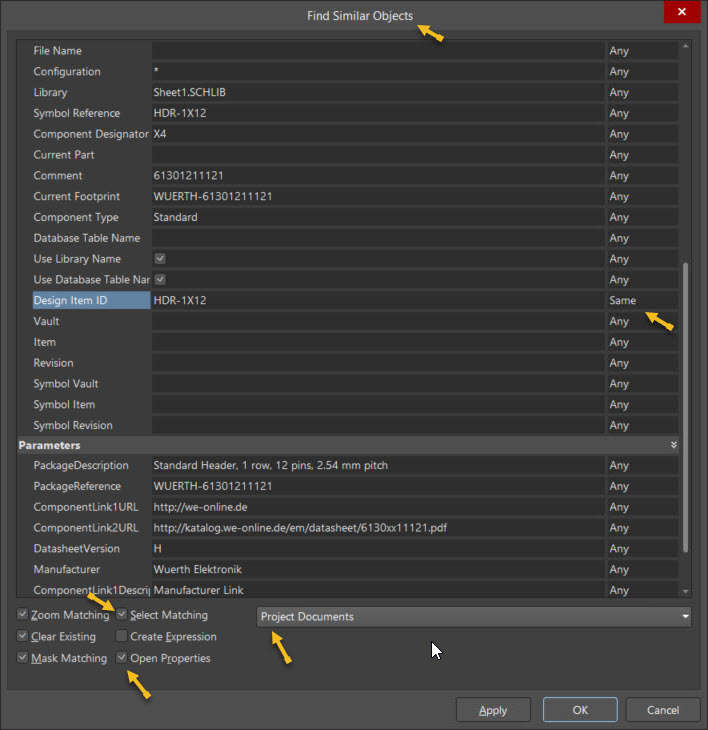Open Vault row match type Any
Image resolution: width=708 pixels, height=730 pixels.
click(x=642, y=321)
